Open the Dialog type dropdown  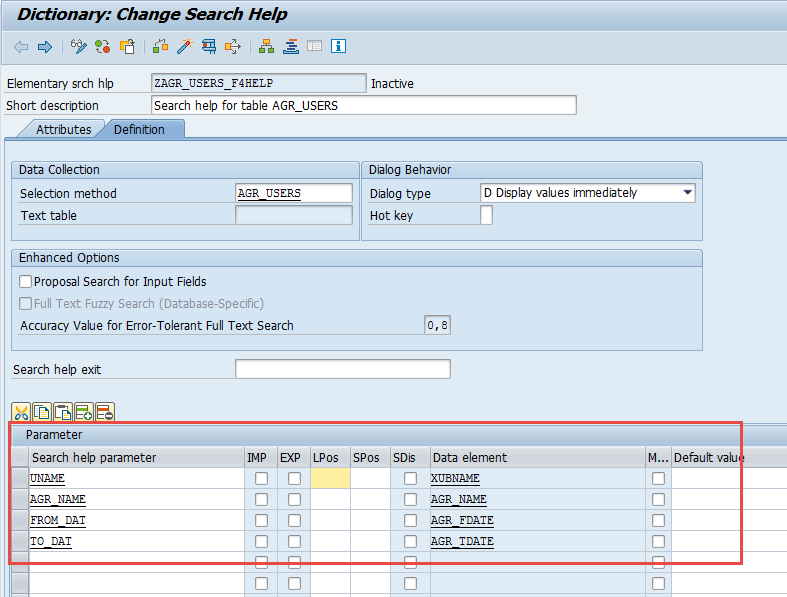click(x=688, y=193)
